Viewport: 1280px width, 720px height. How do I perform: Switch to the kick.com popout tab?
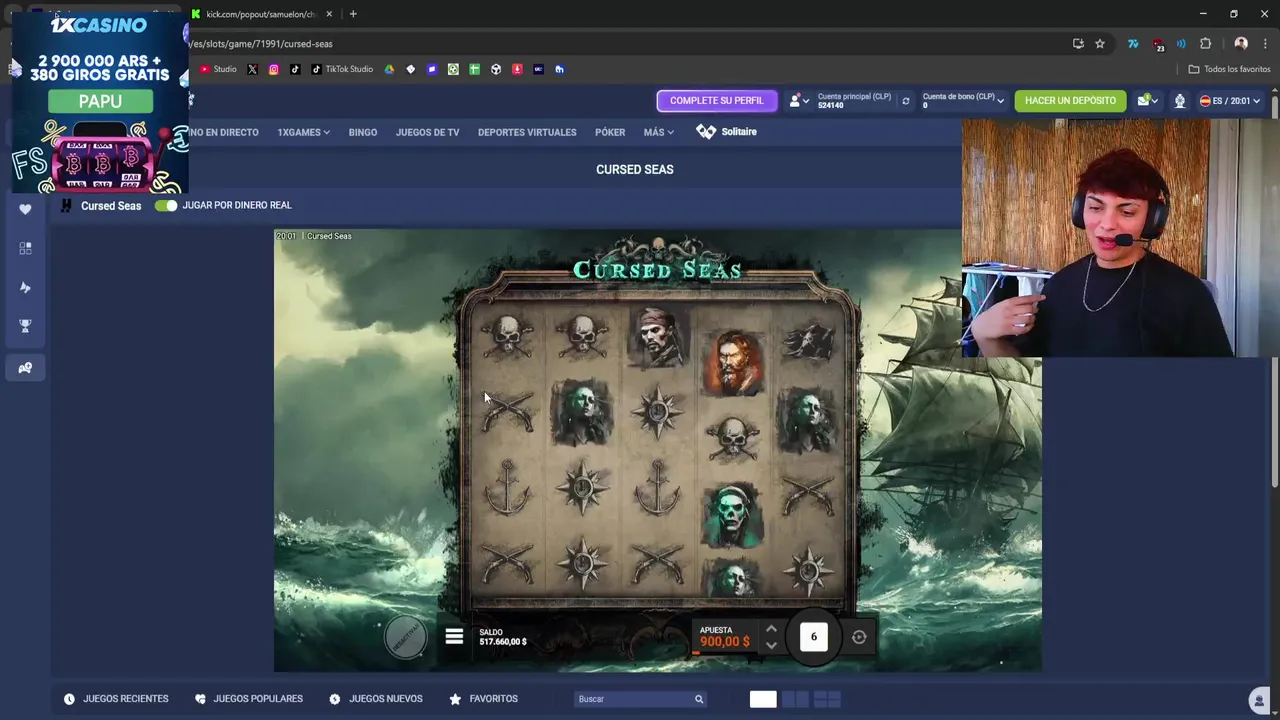260,14
